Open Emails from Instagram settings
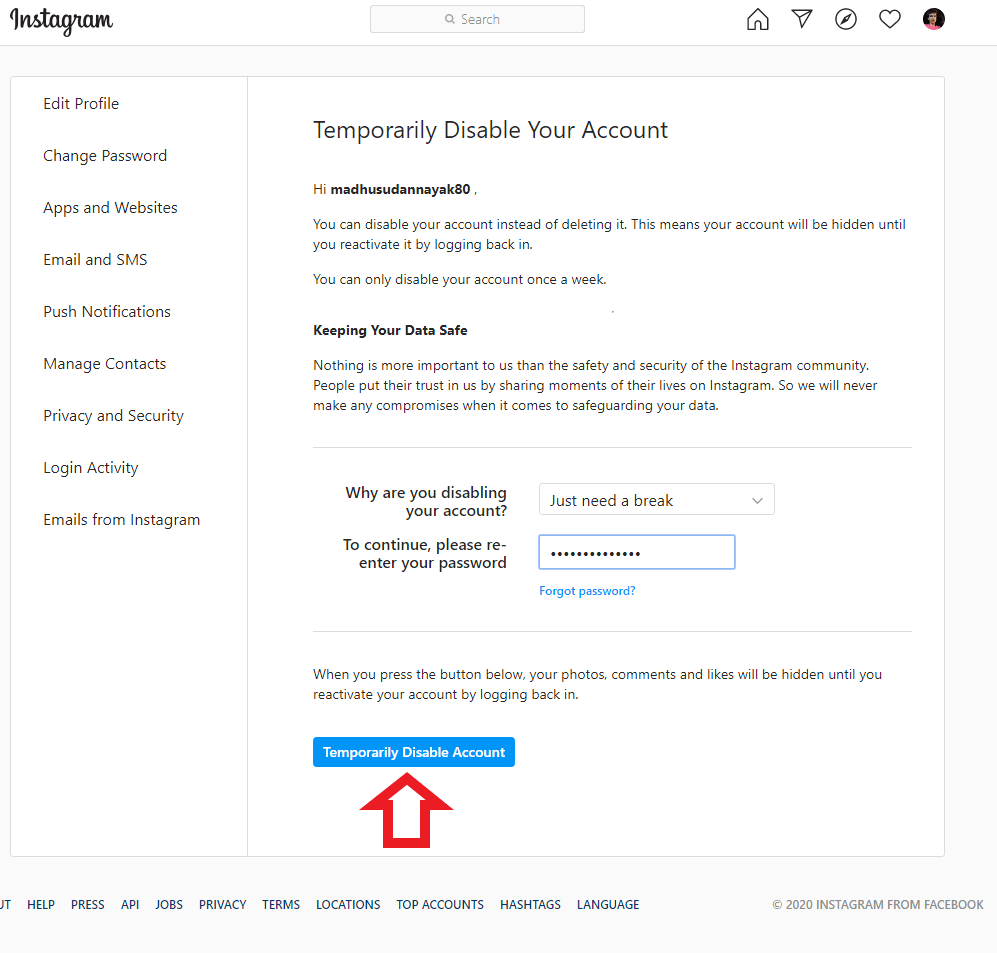997x953 pixels. point(121,520)
